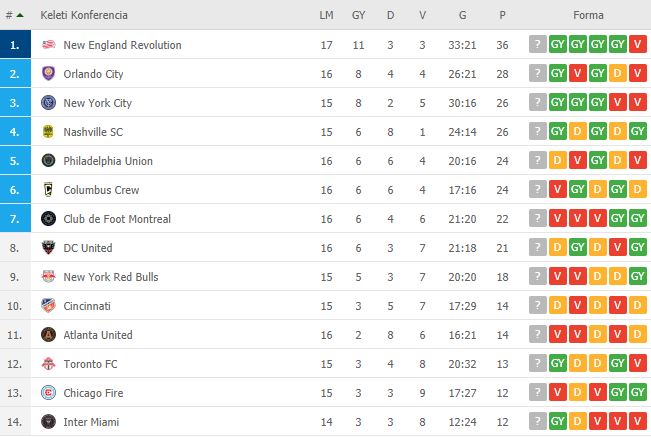Image resolution: width=651 pixels, height=437 pixels.
Task: Click the Atlanta United logo icon
Action: tap(48, 335)
